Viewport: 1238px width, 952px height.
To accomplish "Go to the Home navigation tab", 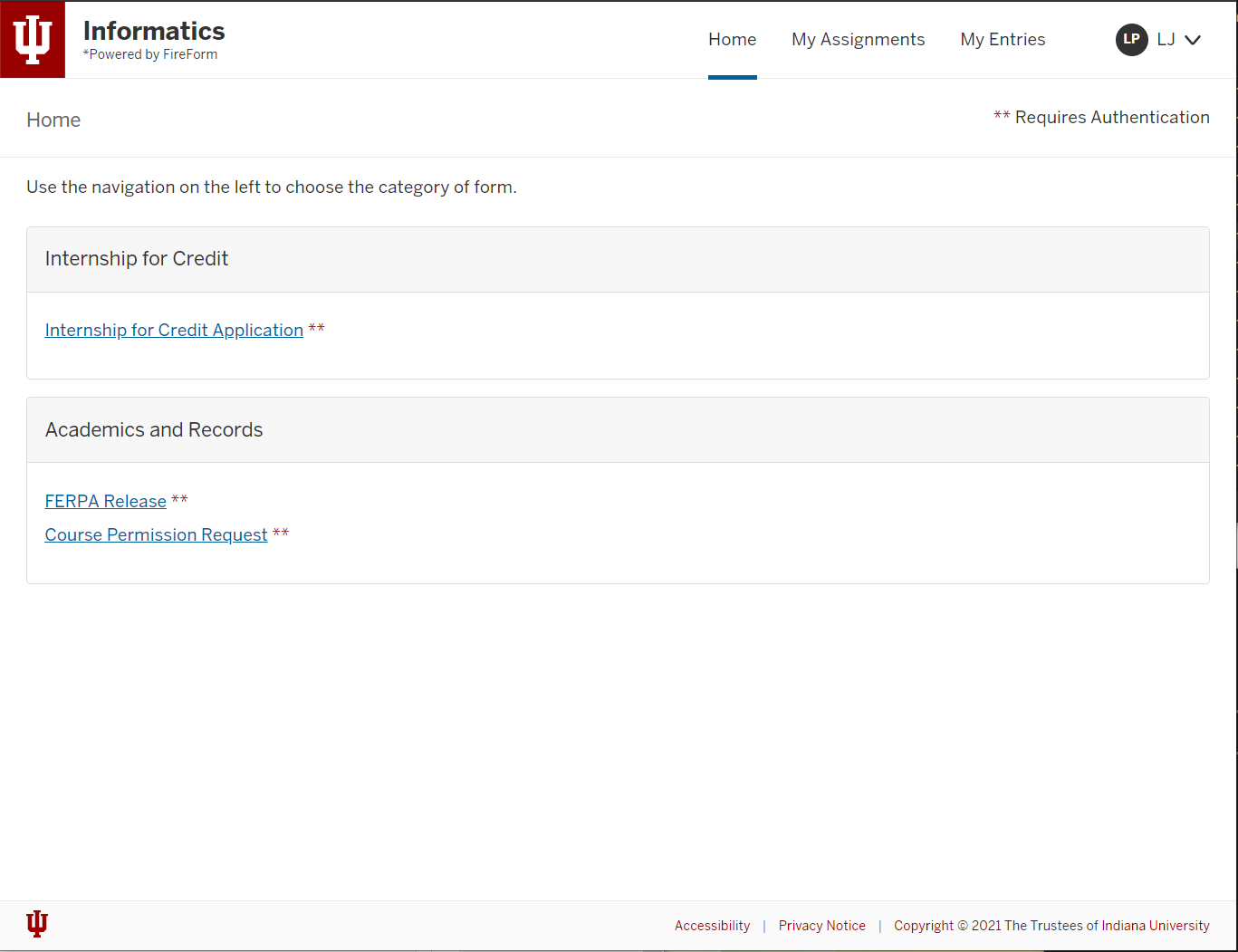I will click(732, 40).
